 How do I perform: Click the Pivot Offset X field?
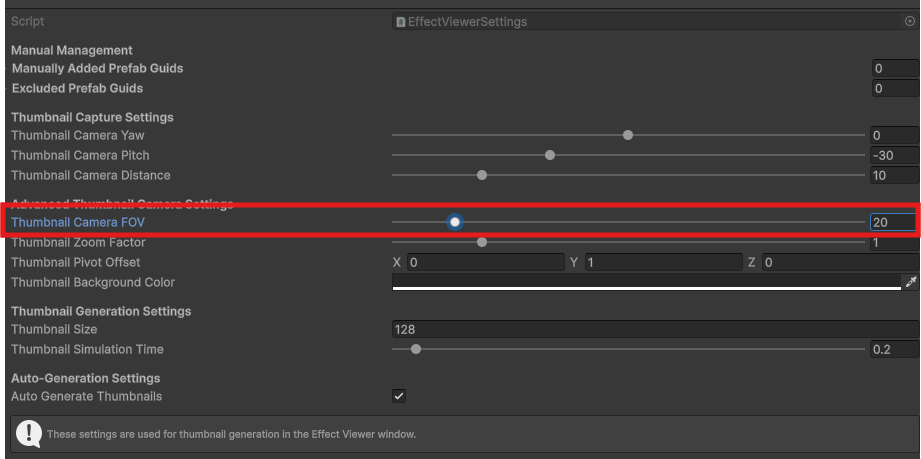[x=485, y=262]
